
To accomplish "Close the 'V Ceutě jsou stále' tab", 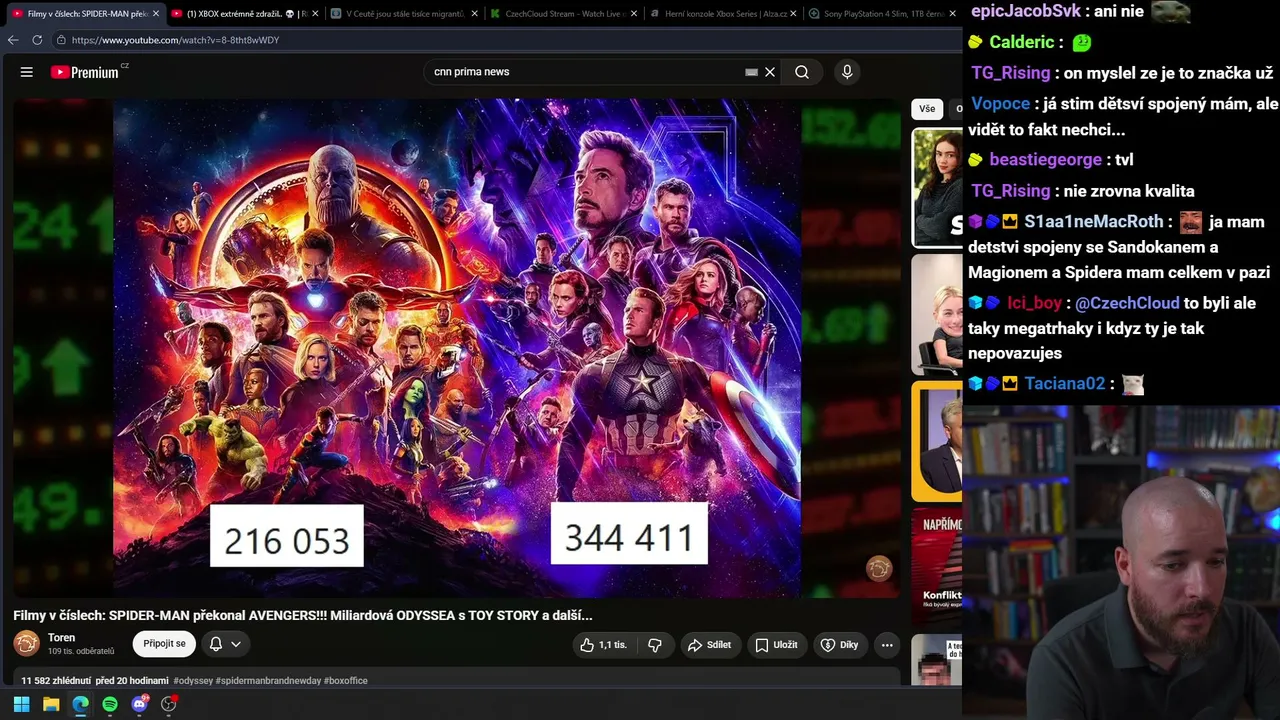I will coord(475,14).
